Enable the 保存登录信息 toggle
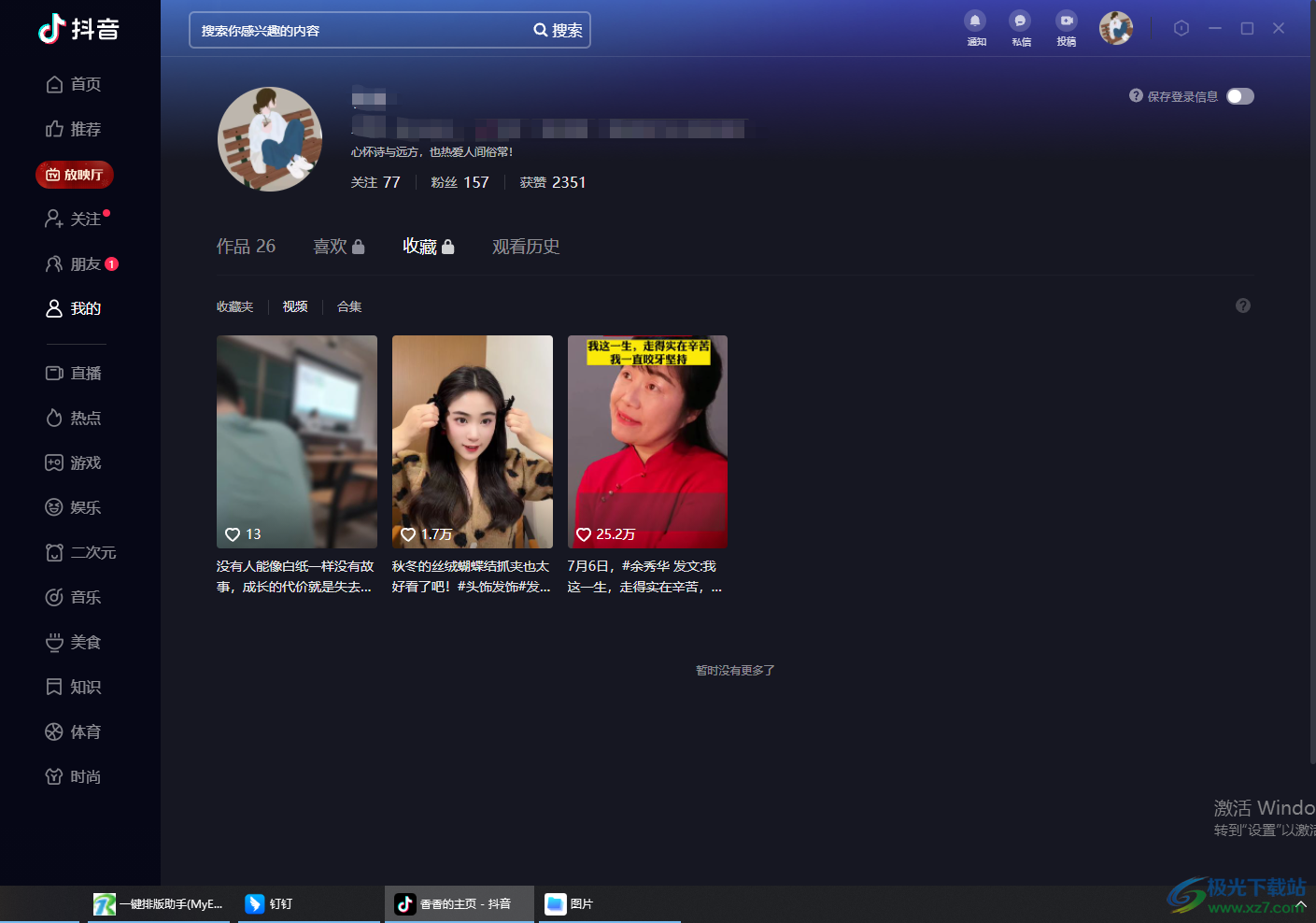The width and height of the screenshot is (1316, 923). click(1239, 95)
